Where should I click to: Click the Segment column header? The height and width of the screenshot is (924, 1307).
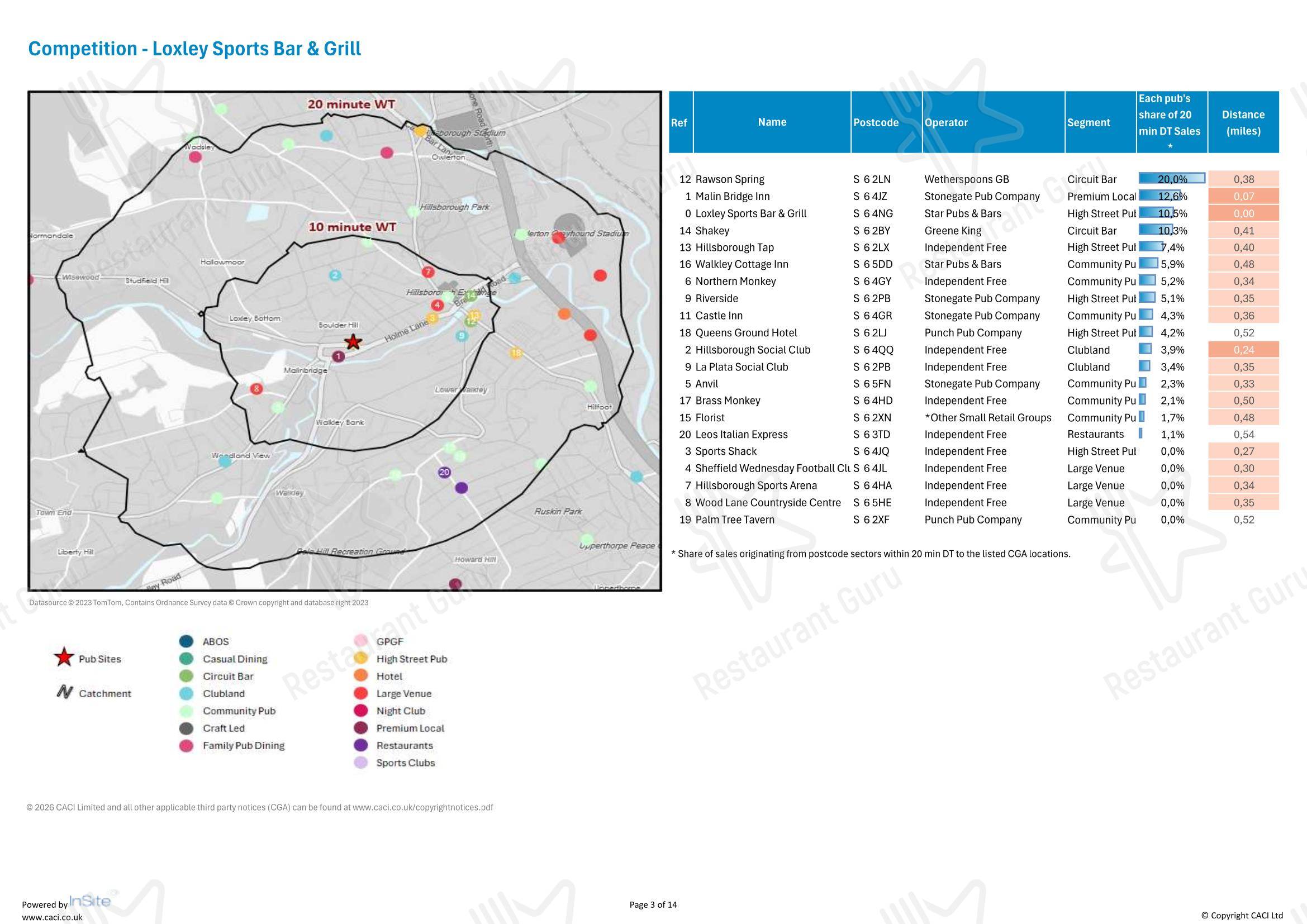(1100, 122)
